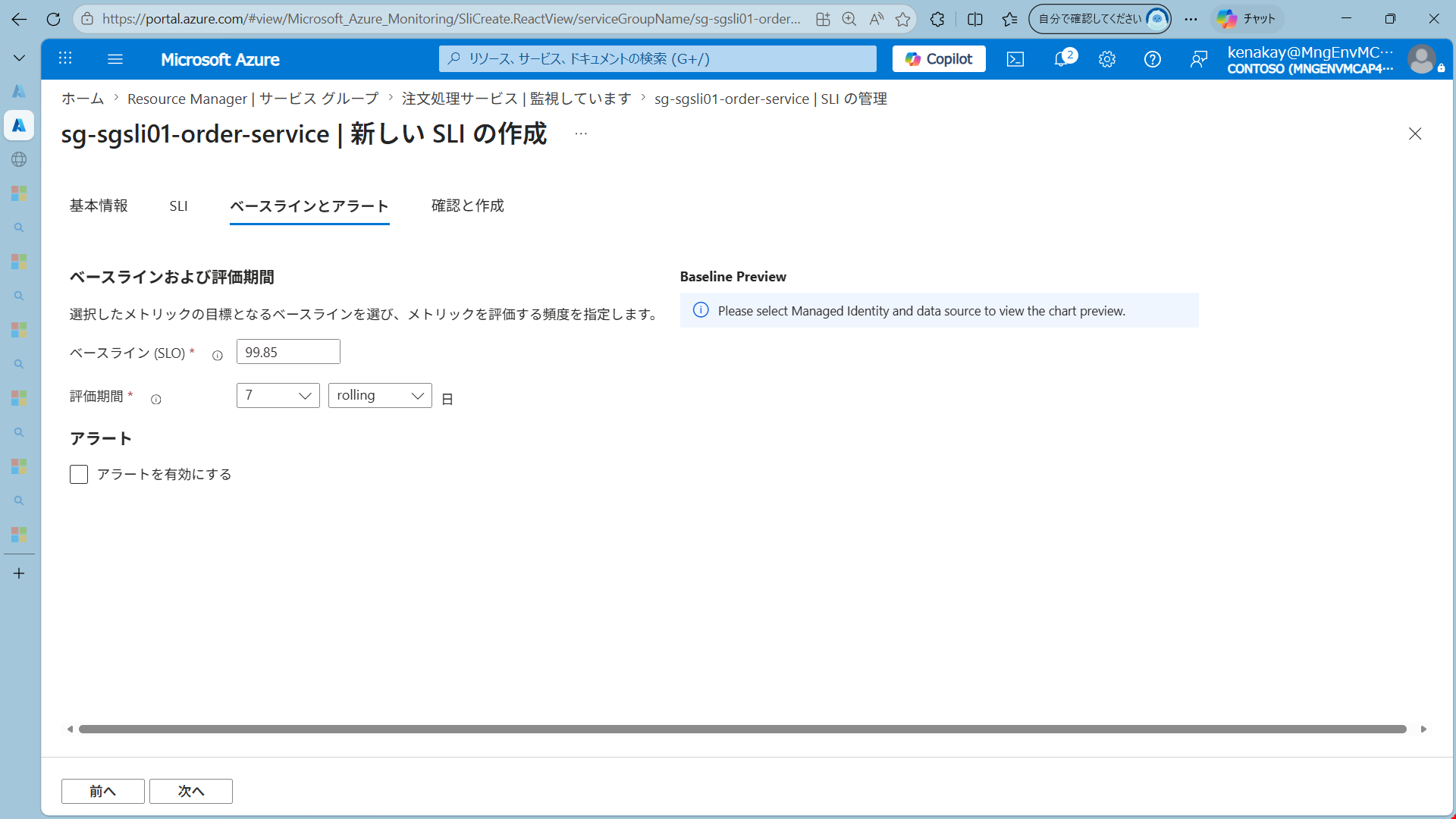Click the Microsoft Azure logo text

click(x=220, y=59)
